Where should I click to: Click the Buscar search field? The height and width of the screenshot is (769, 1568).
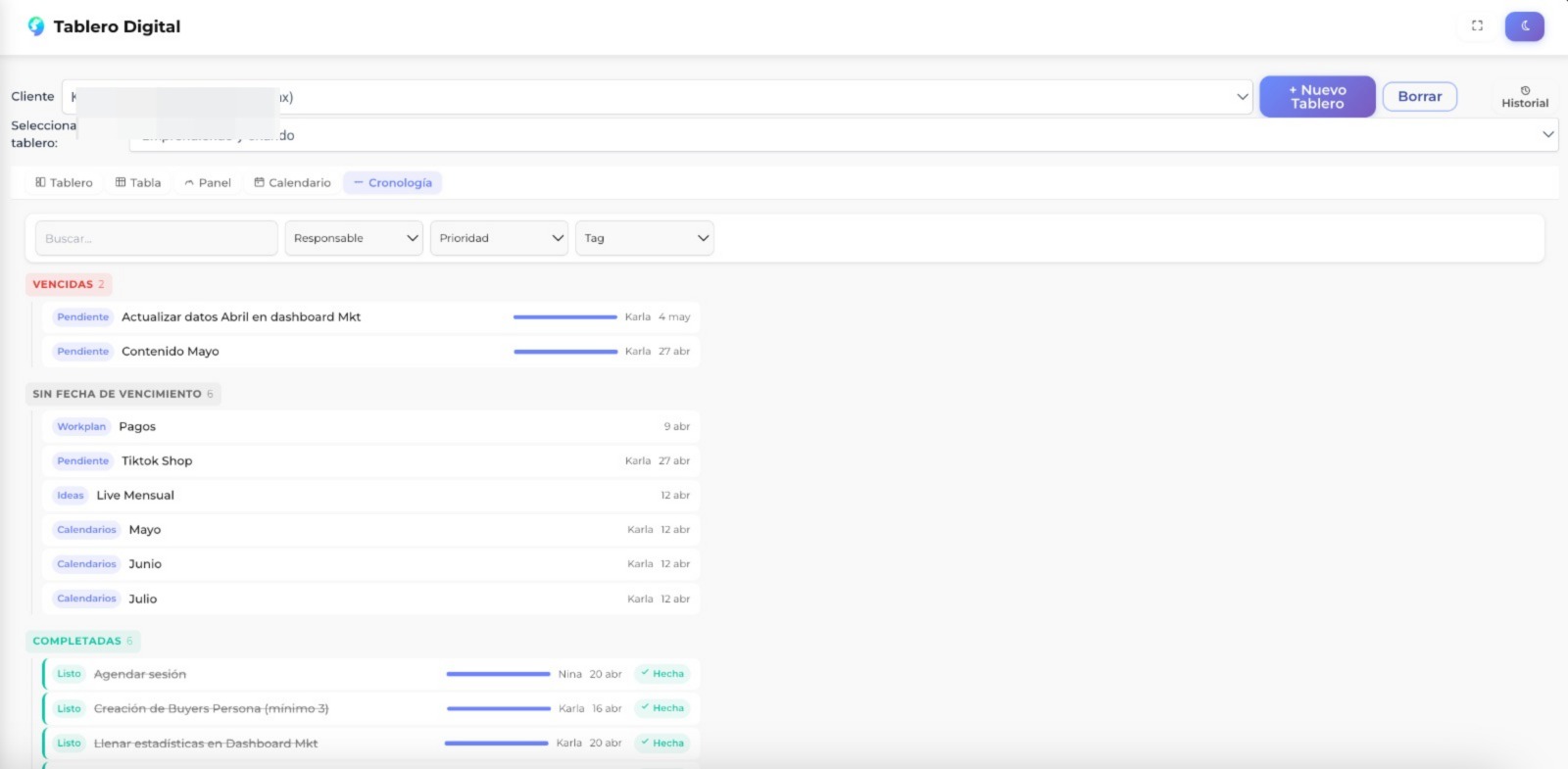(157, 238)
